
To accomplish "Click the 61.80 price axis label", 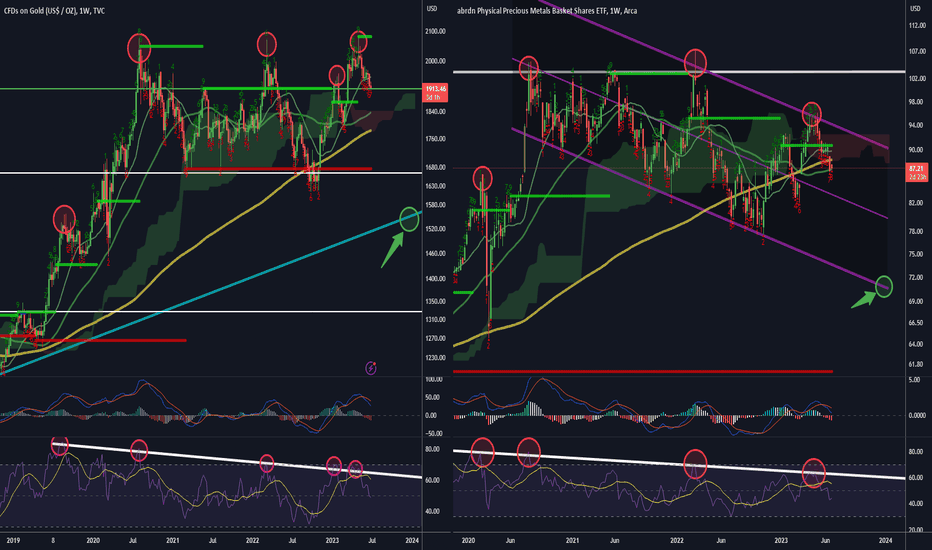I will click(x=916, y=364).
